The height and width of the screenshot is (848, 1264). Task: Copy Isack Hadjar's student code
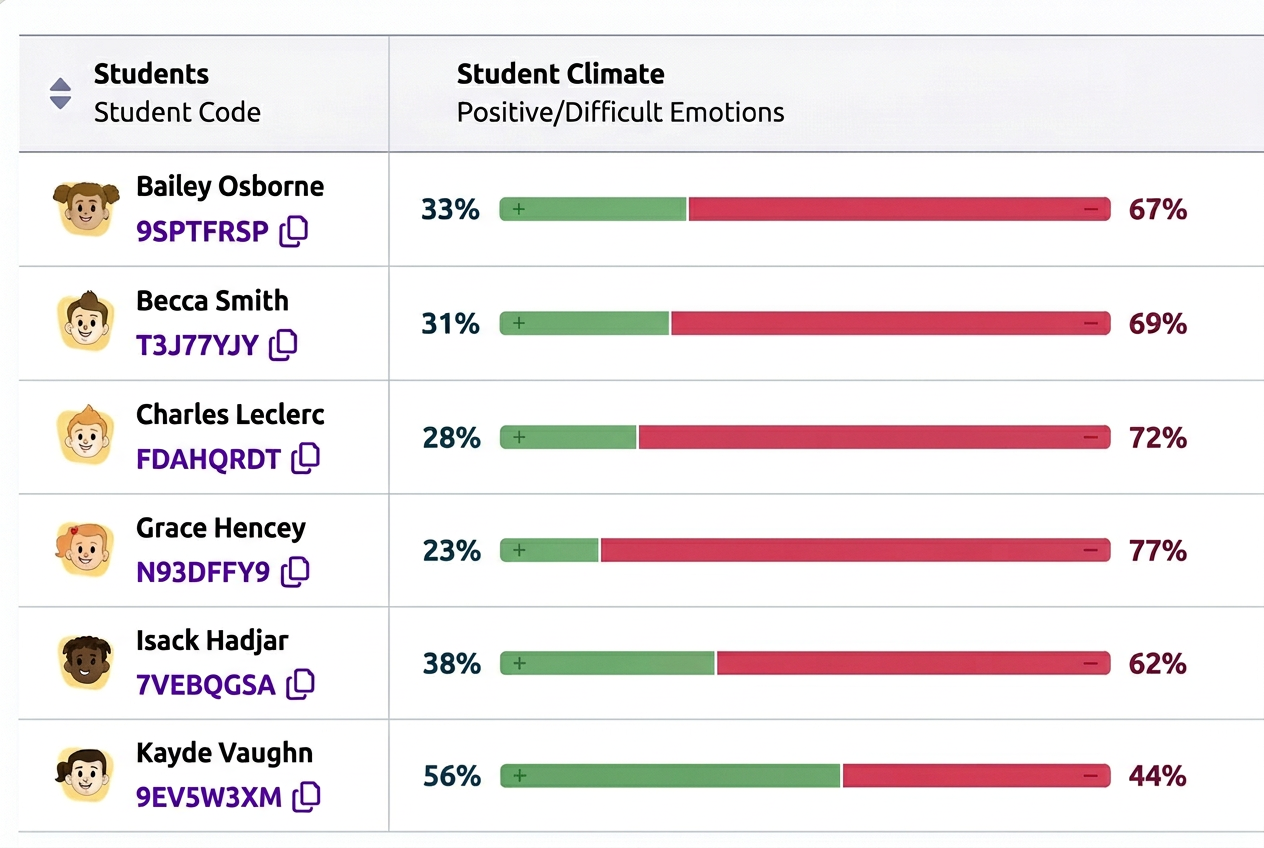[x=300, y=684]
